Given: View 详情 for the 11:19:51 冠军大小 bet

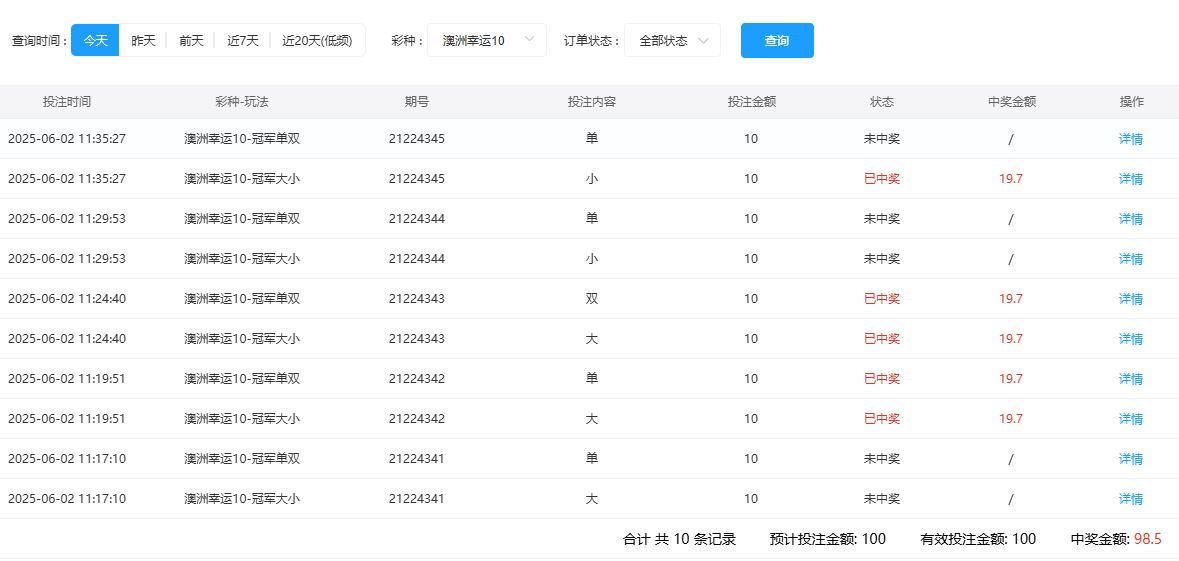Looking at the screenshot, I should (1130, 419).
